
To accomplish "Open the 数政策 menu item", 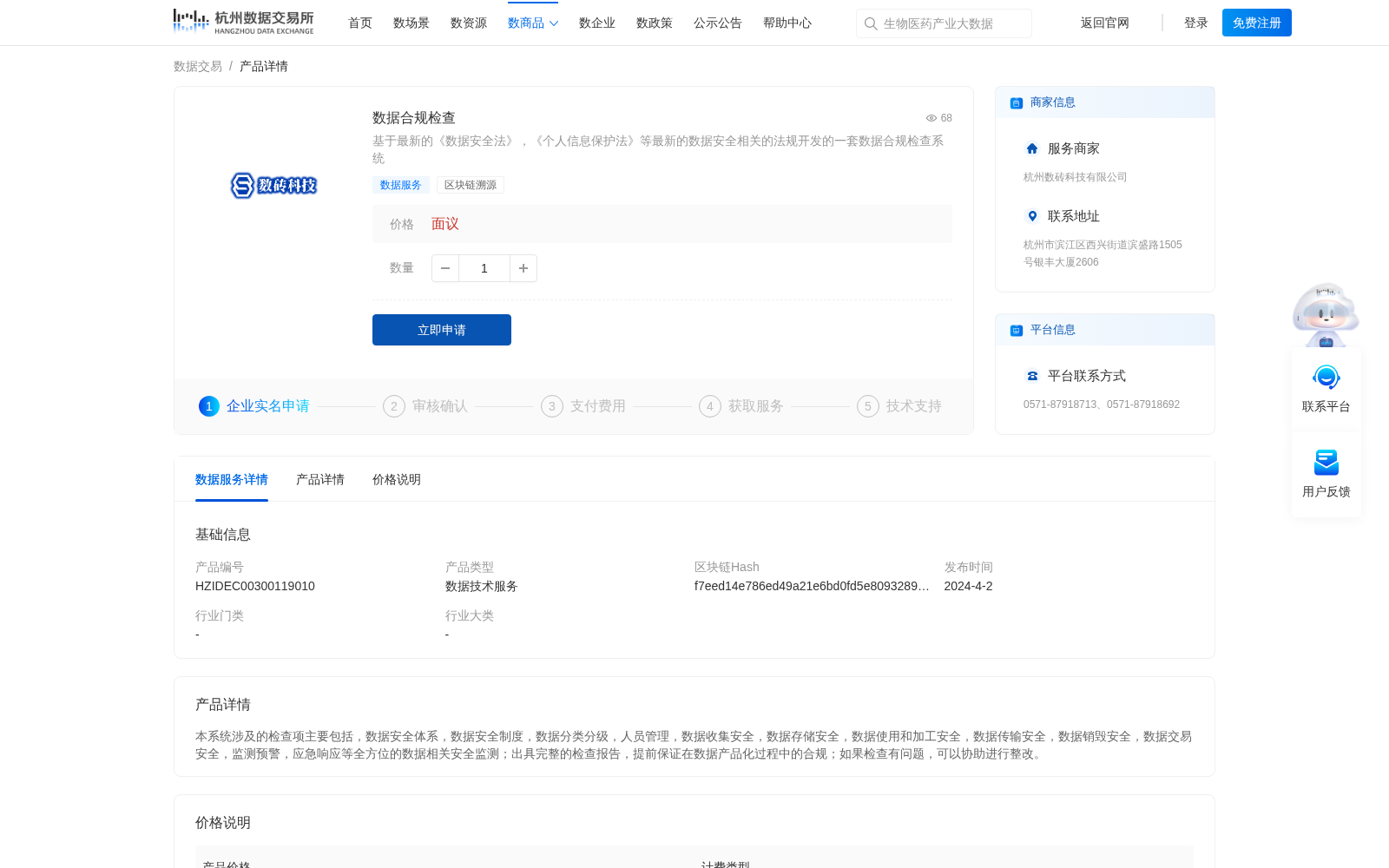I will click(655, 23).
